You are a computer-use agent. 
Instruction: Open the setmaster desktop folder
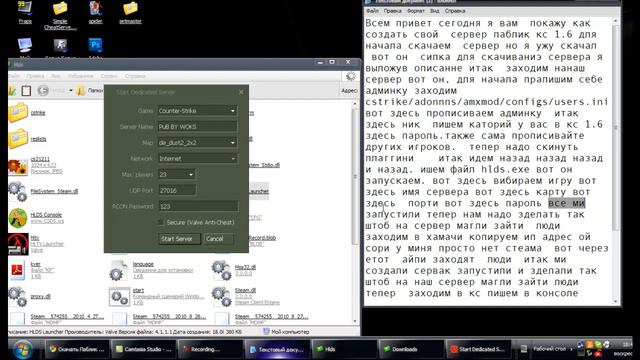(130, 12)
